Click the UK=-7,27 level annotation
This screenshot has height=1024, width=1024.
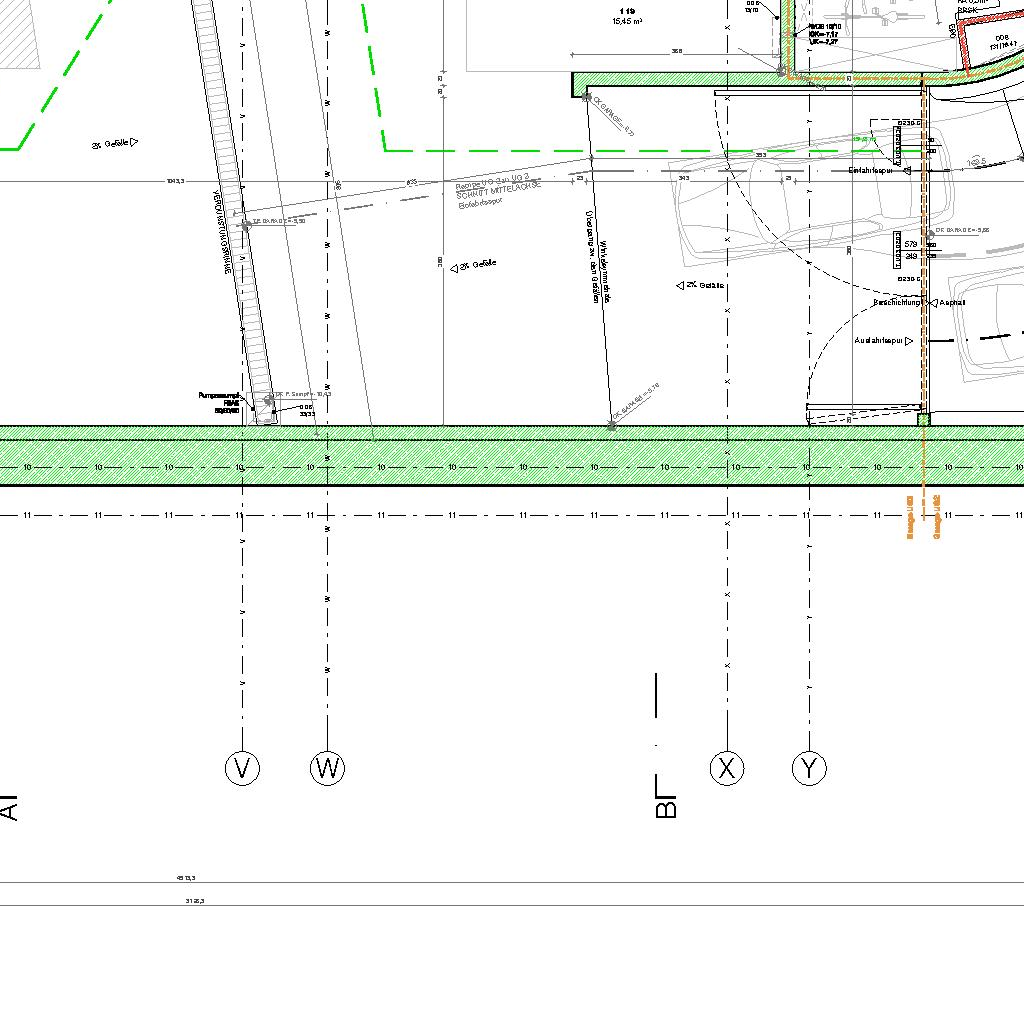(824, 42)
